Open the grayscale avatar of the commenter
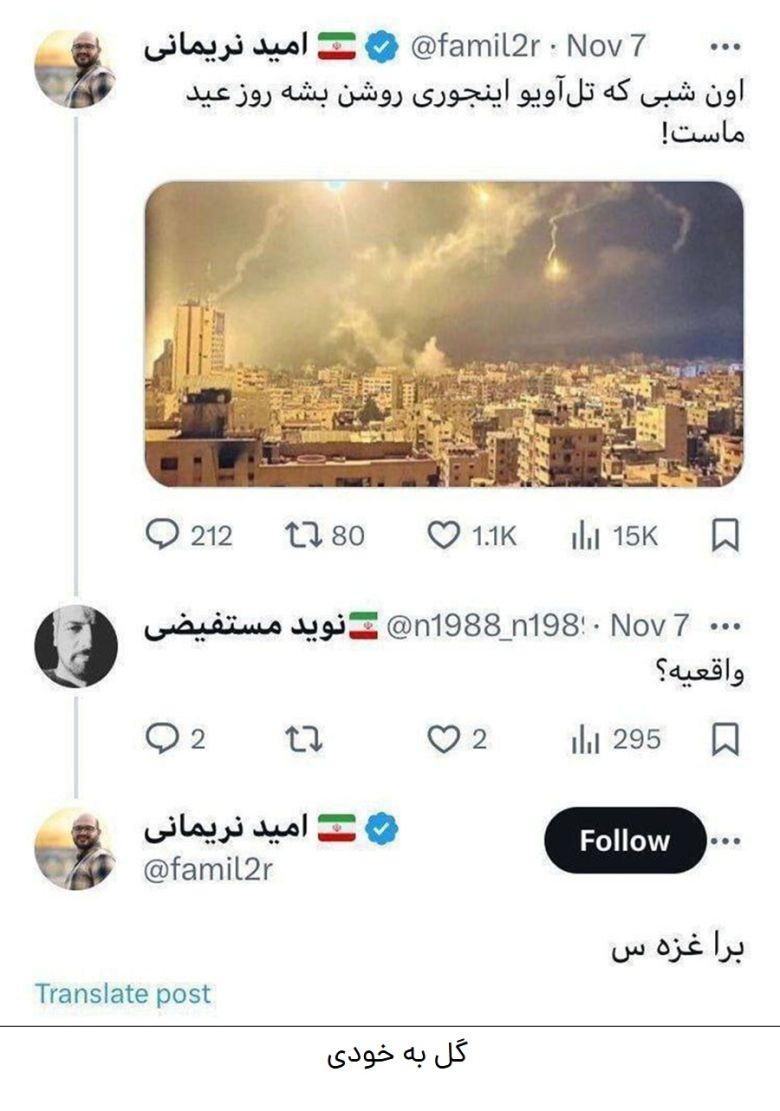The height and width of the screenshot is (1111, 780). click(x=75, y=646)
